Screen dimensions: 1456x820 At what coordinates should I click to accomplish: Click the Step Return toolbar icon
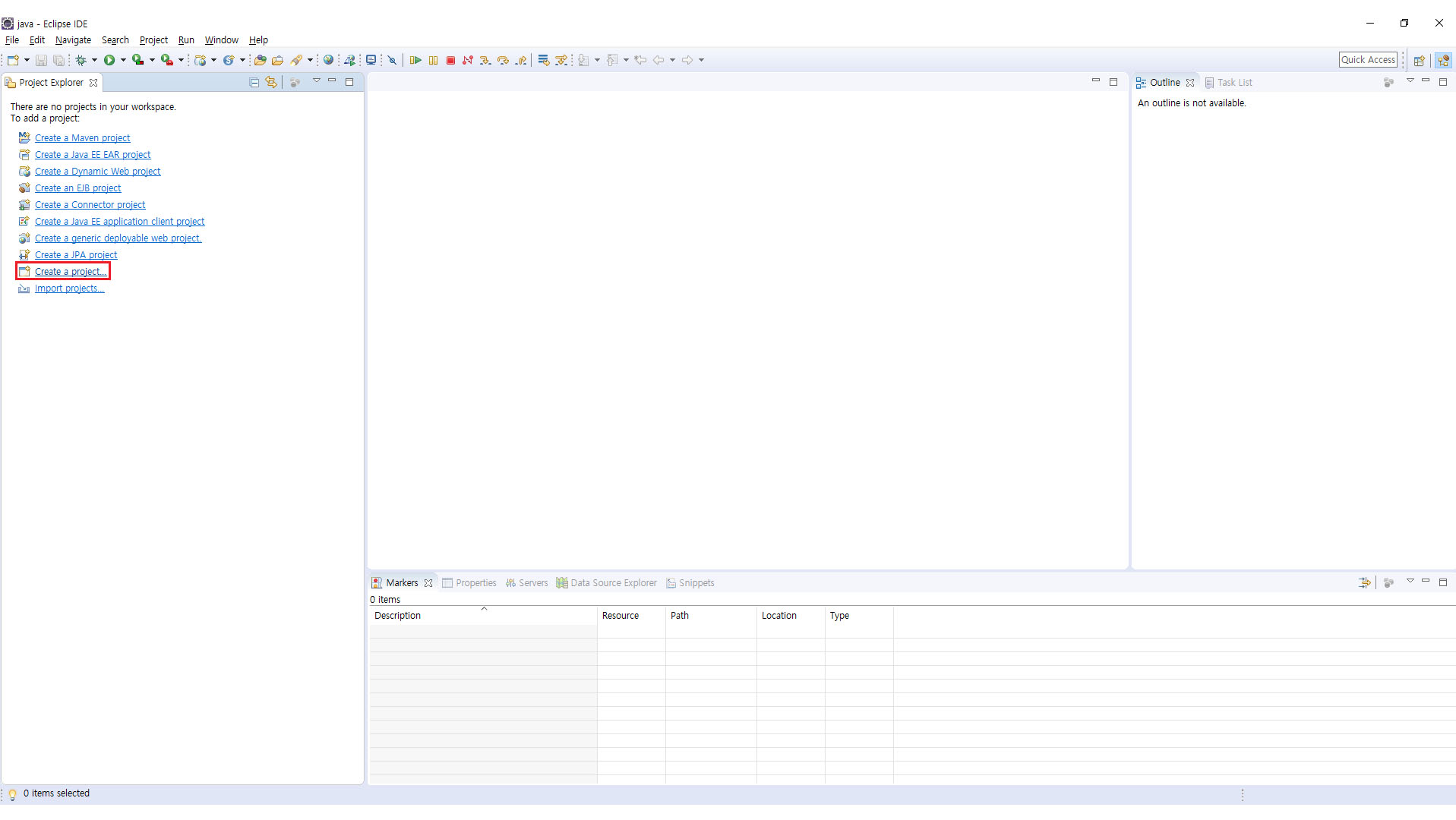[x=521, y=60]
